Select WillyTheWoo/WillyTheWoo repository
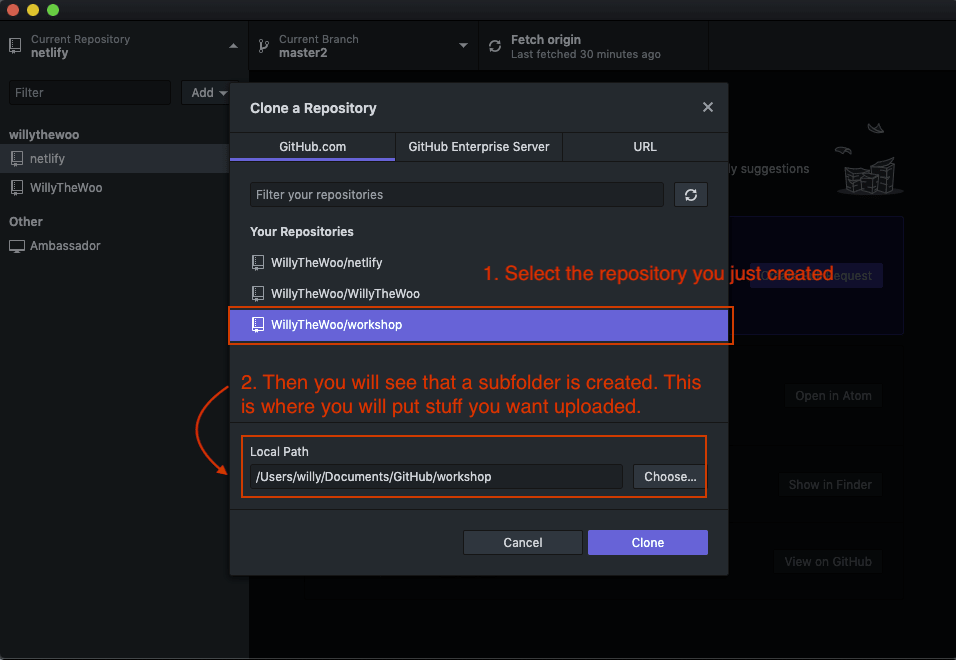This screenshot has width=956, height=660. (479, 294)
